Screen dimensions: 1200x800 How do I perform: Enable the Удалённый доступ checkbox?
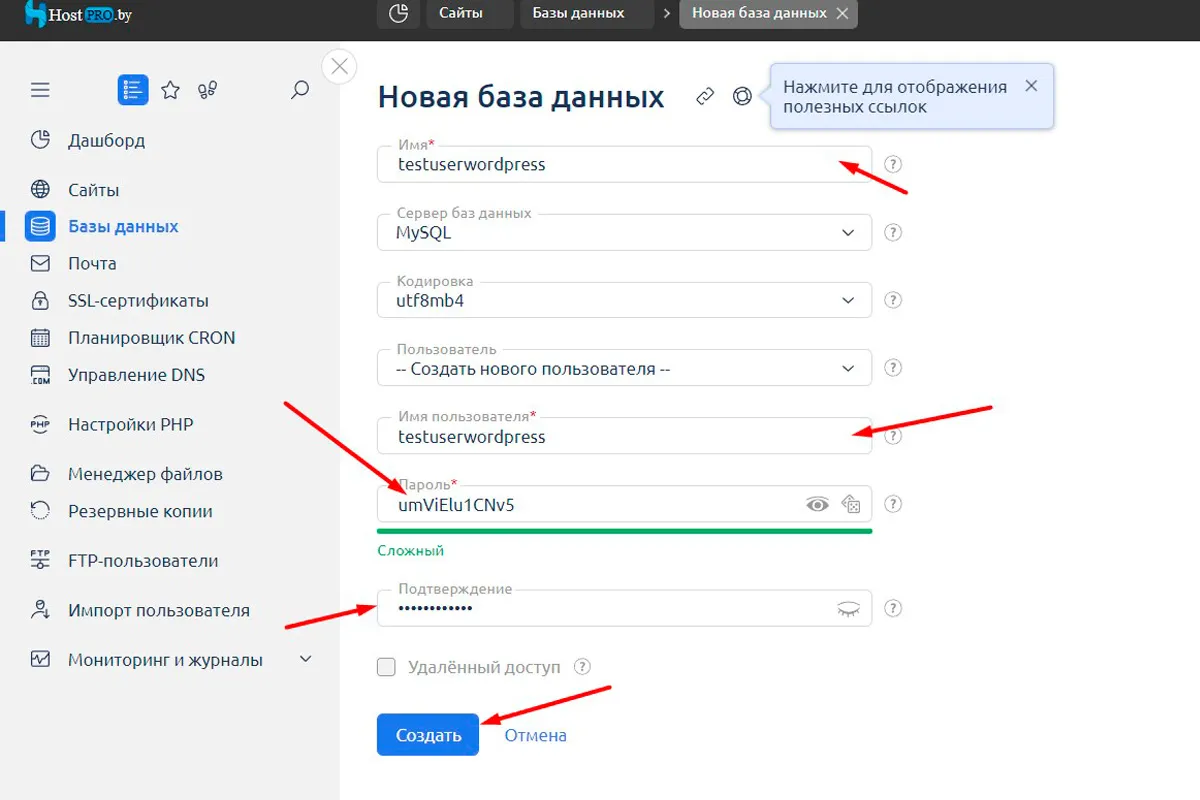pos(386,667)
